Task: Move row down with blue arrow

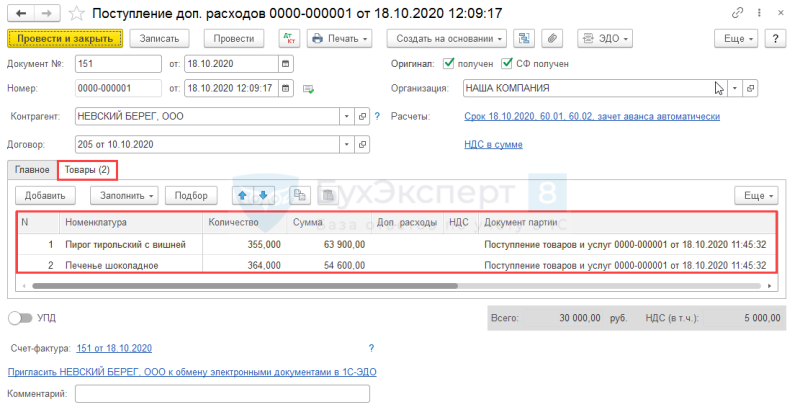Action: [263, 195]
